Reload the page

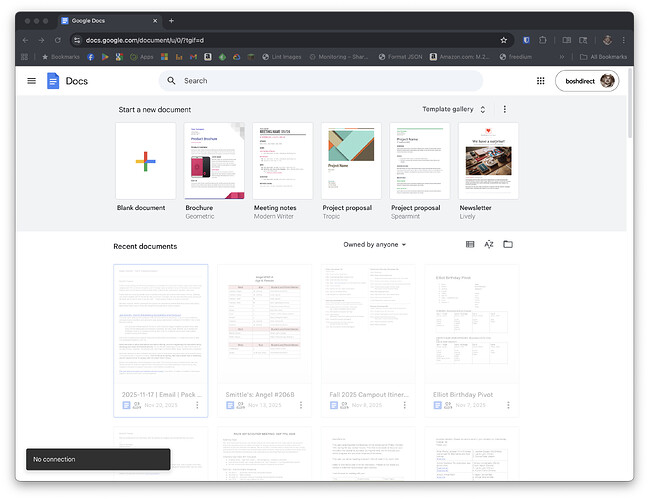click(x=58, y=40)
